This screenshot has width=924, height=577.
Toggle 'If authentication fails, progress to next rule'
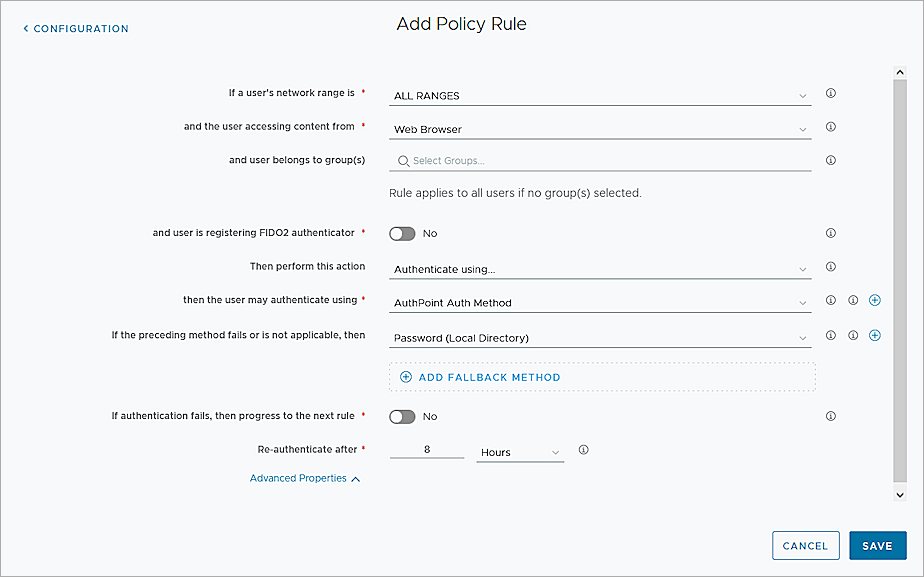pos(403,416)
